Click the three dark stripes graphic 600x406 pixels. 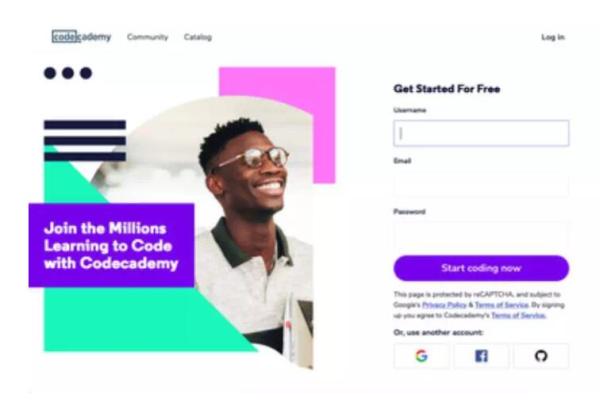point(85,140)
